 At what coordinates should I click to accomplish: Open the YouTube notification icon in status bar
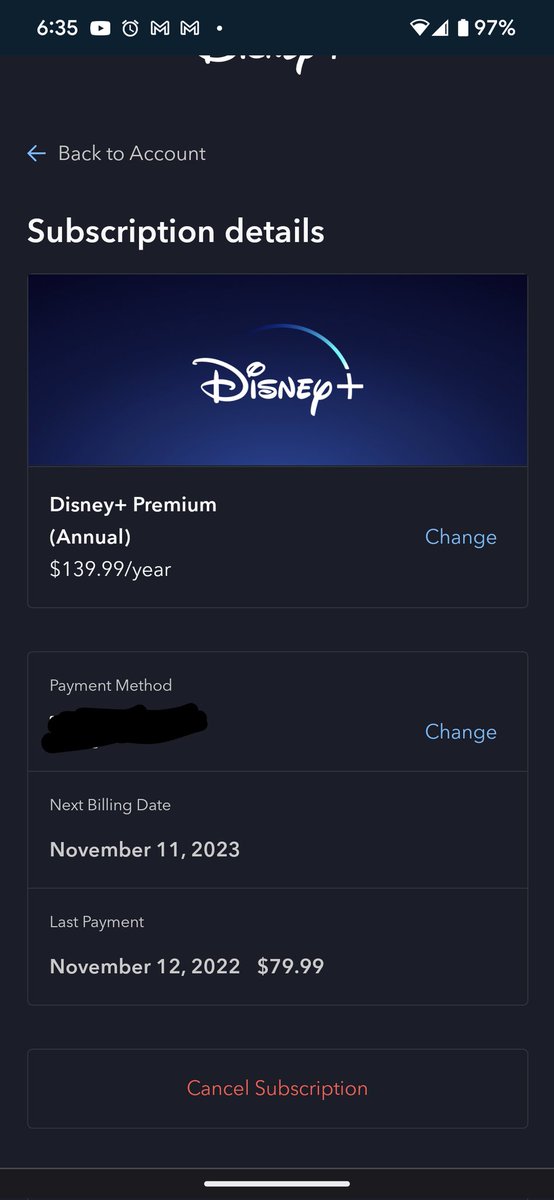point(100,28)
